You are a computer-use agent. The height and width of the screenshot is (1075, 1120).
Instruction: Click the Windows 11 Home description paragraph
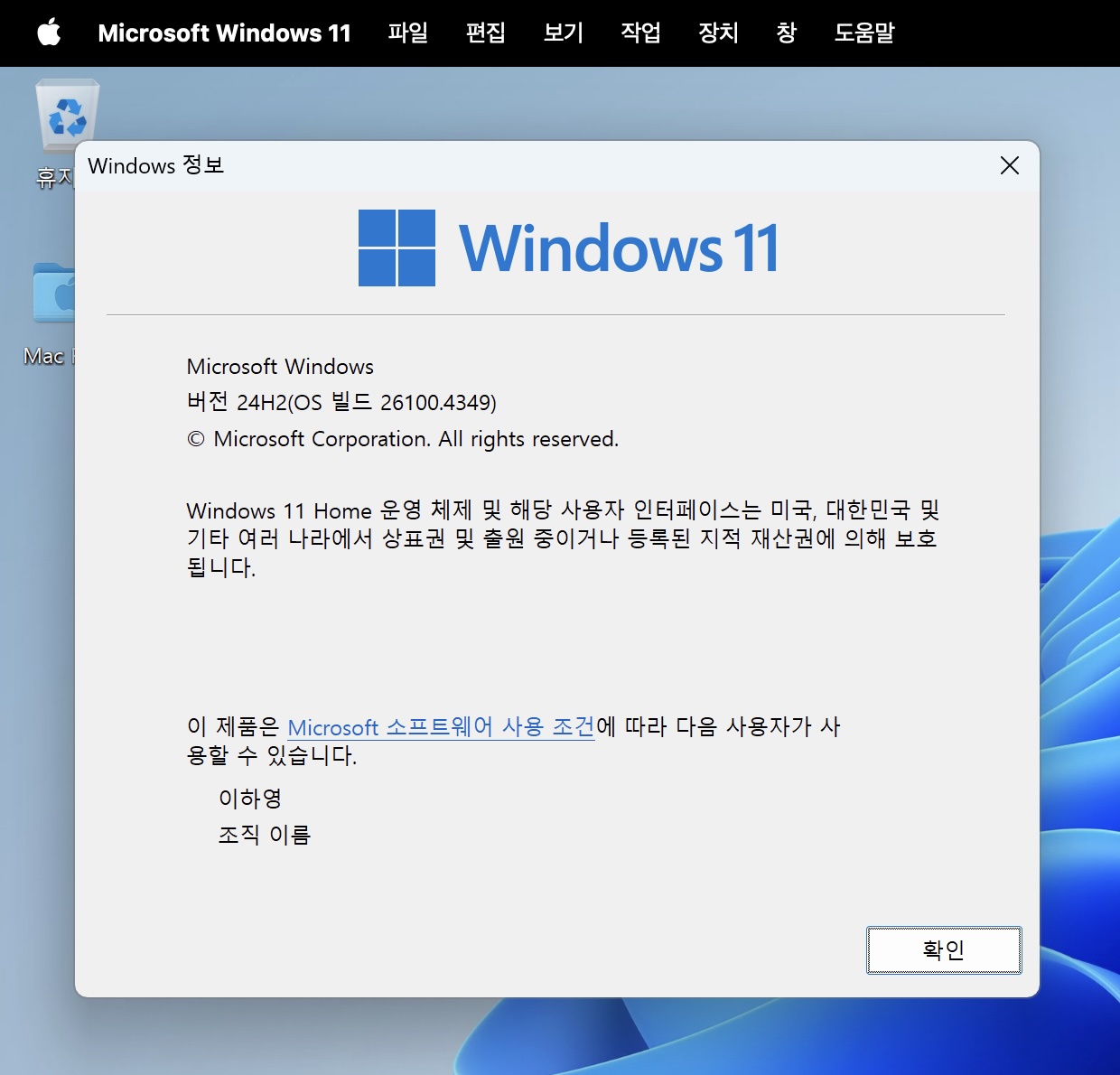tap(564, 538)
